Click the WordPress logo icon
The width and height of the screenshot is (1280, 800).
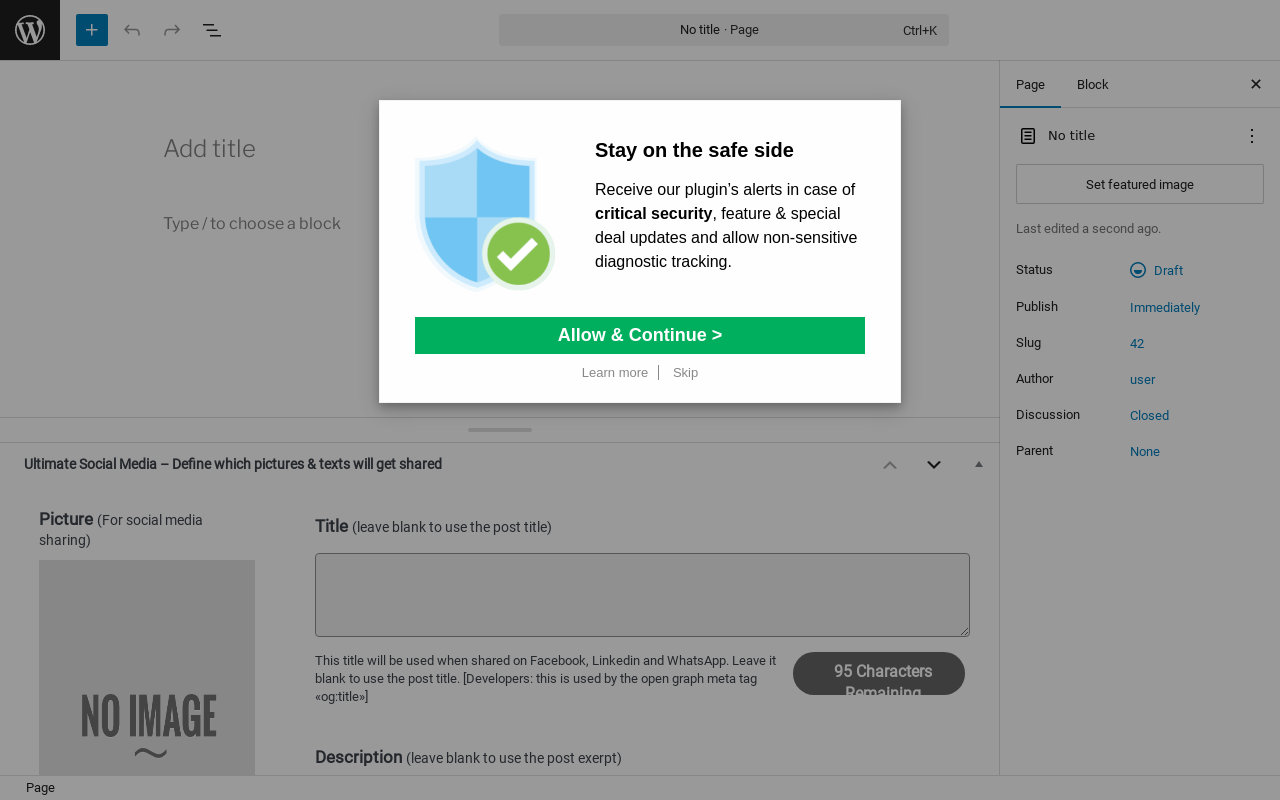tap(30, 30)
